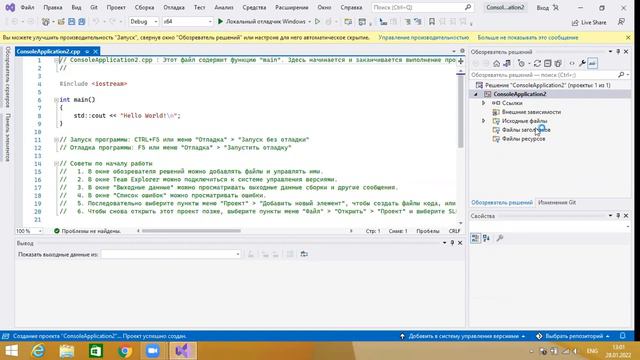
Task: Open the Solution Explorer window options dropdown arrow
Action: [610, 52]
